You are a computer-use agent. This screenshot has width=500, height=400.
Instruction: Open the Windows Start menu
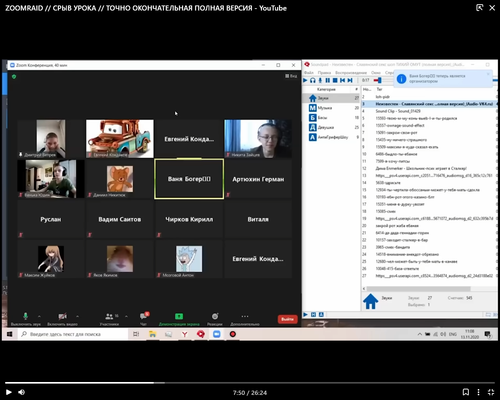(9, 334)
